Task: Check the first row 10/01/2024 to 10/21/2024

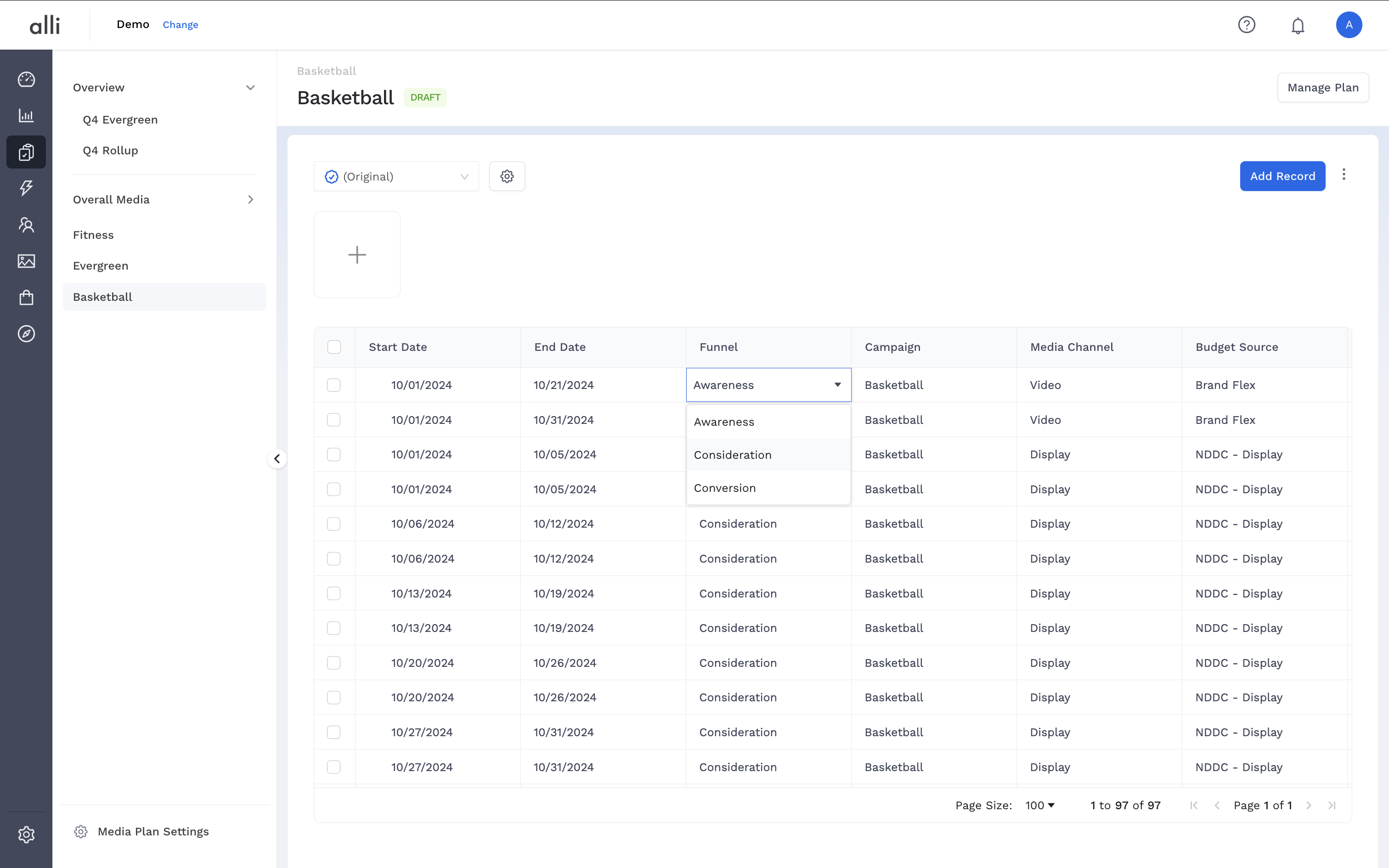Action: pyautogui.click(x=333, y=385)
